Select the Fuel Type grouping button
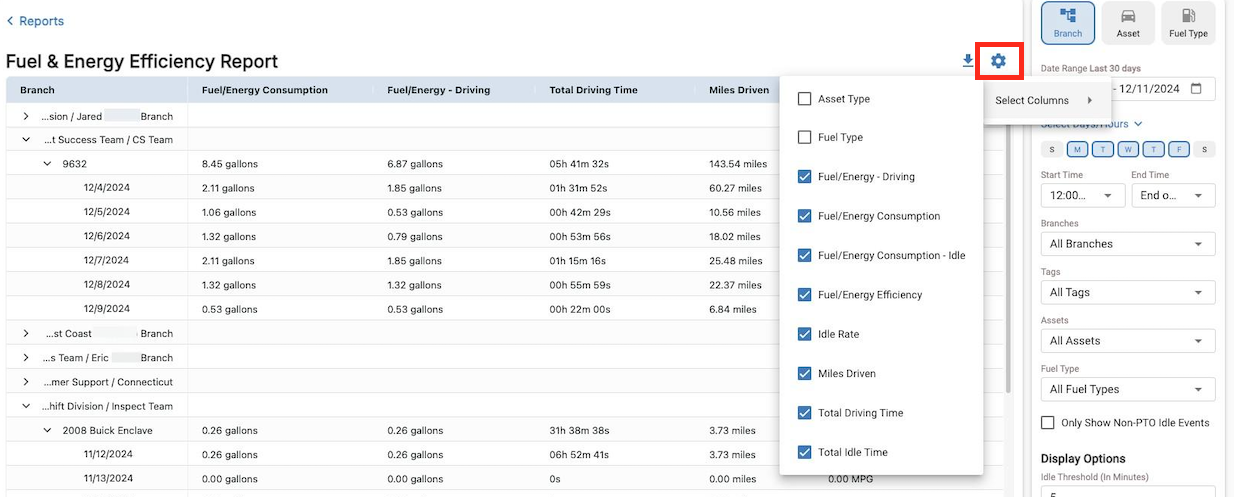Image resolution: width=1234 pixels, height=497 pixels. (1188, 23)
